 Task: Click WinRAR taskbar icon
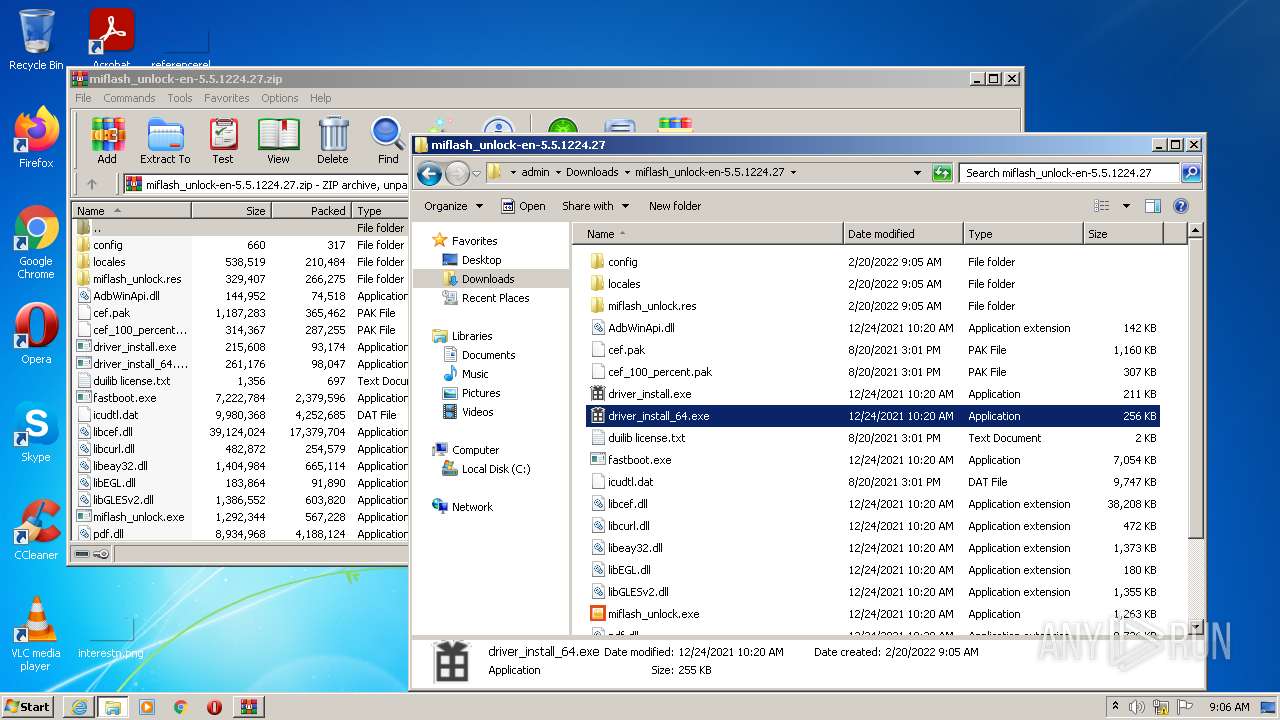pyautogui.click(x=248, y=707)
